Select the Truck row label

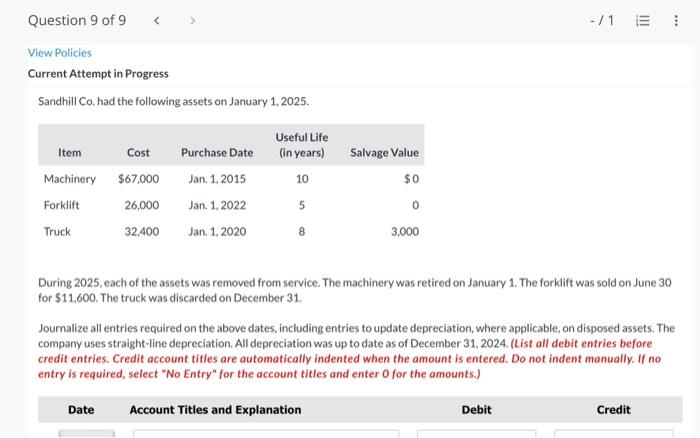(x=57, y=232)
